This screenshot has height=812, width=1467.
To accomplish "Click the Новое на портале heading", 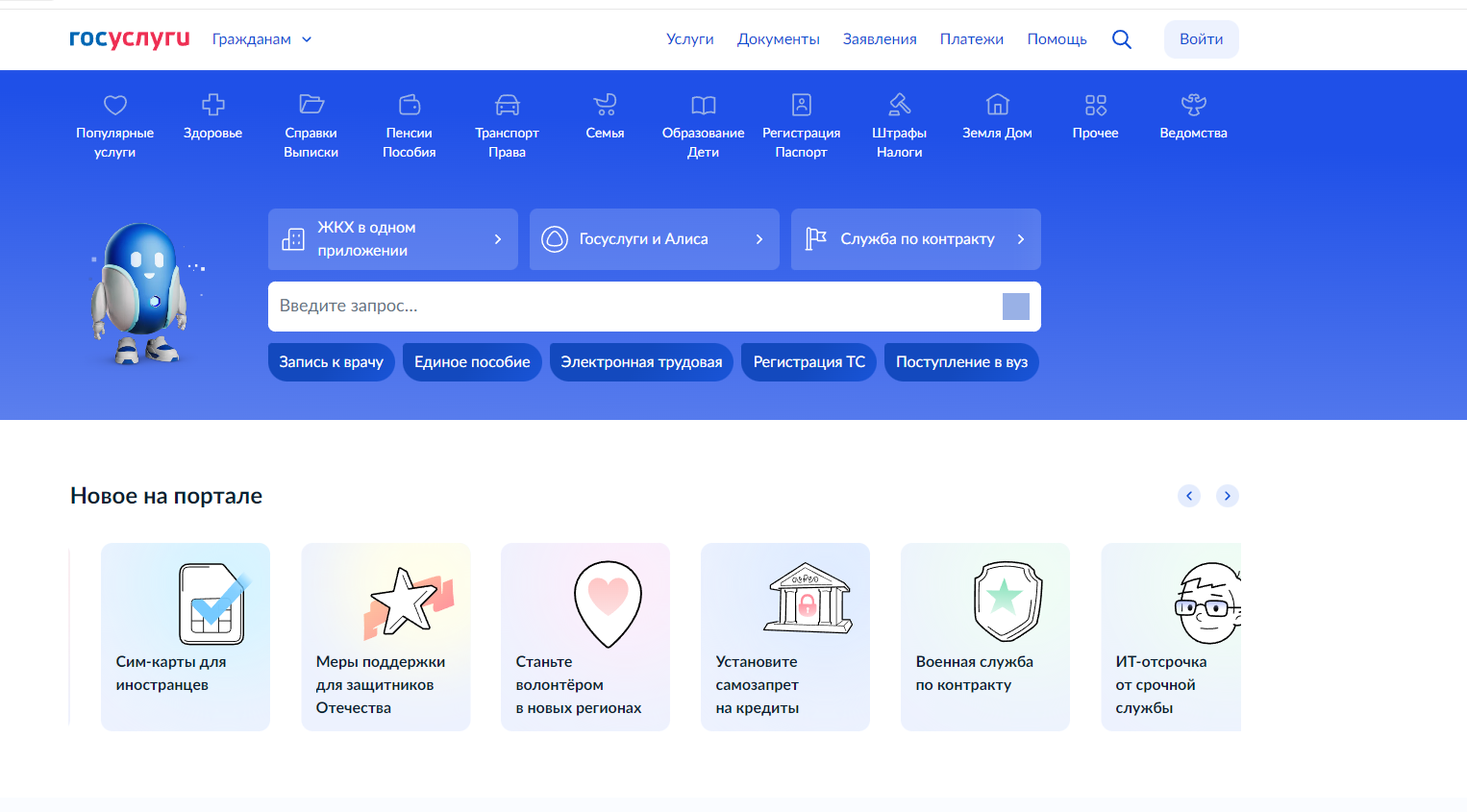I will pyautogui.click(x=166, y=496).
